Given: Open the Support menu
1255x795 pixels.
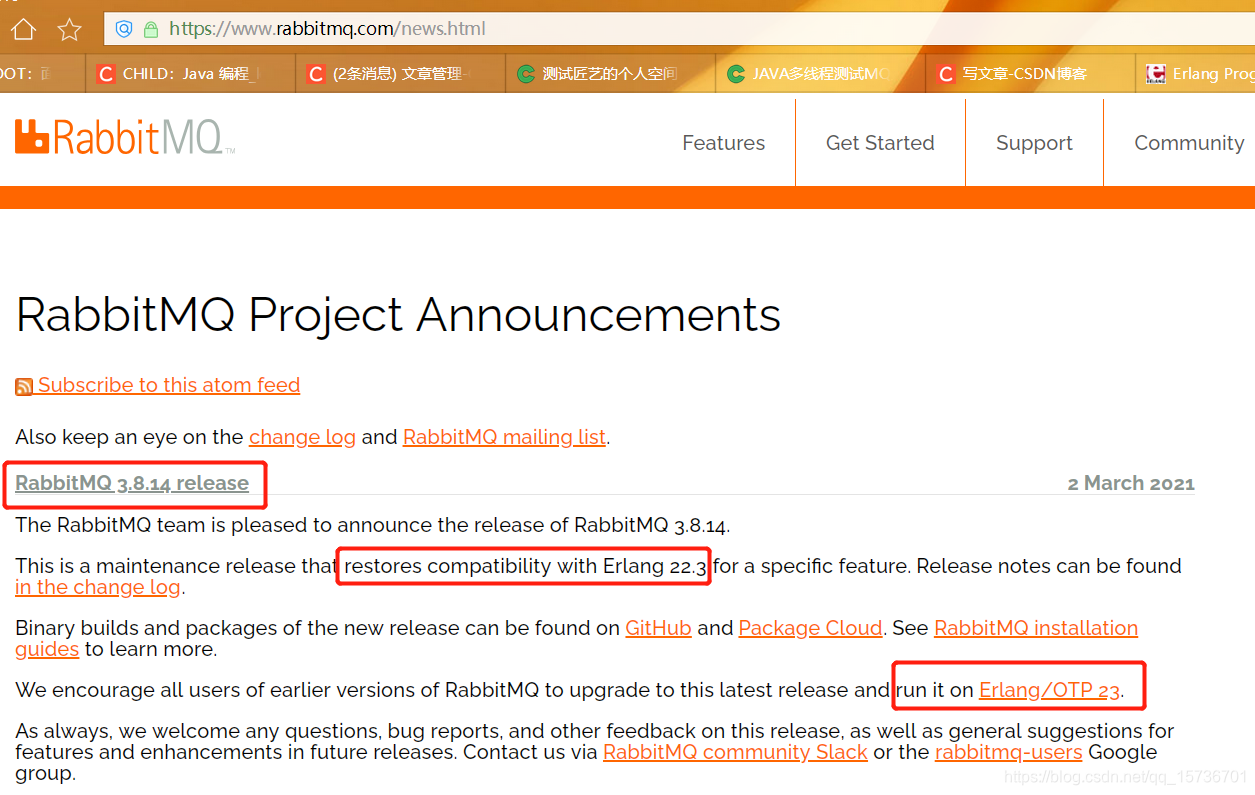Looking at the screenshot, I should (1034, 143).
